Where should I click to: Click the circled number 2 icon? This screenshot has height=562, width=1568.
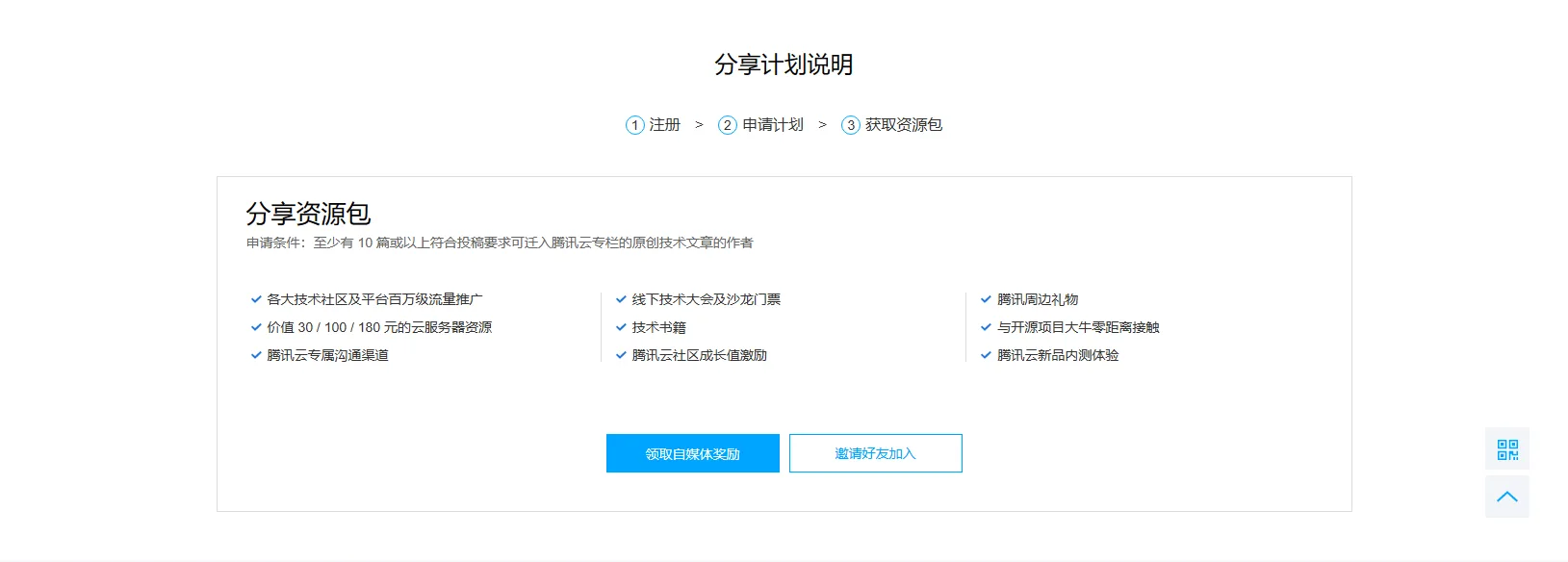728,125
